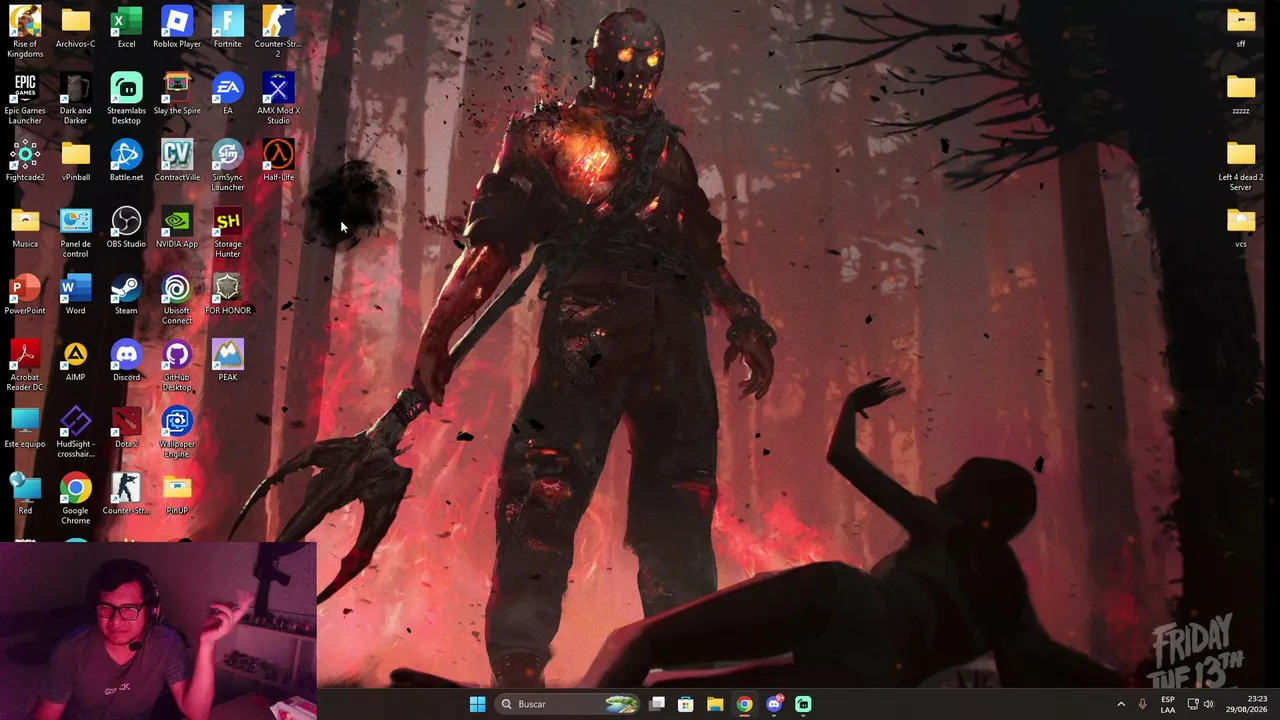Select the Acrobat Reader DC icon
This screenshot has width=1280, height=720.
click(x=25, y=366)
